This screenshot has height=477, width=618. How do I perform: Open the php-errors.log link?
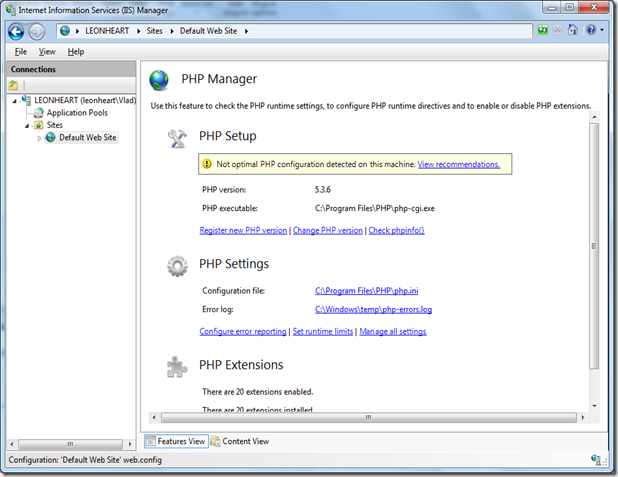pyautogui.click(x=373, y=309)
